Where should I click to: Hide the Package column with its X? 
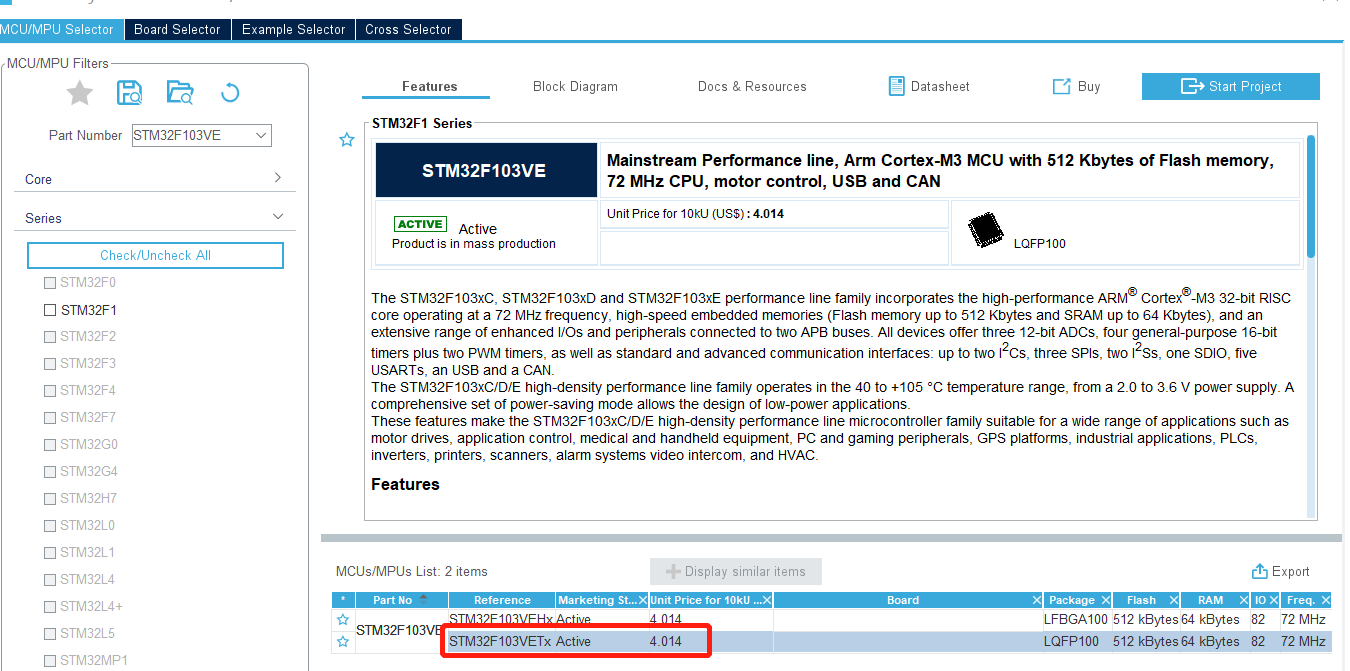coord(1105,600)
